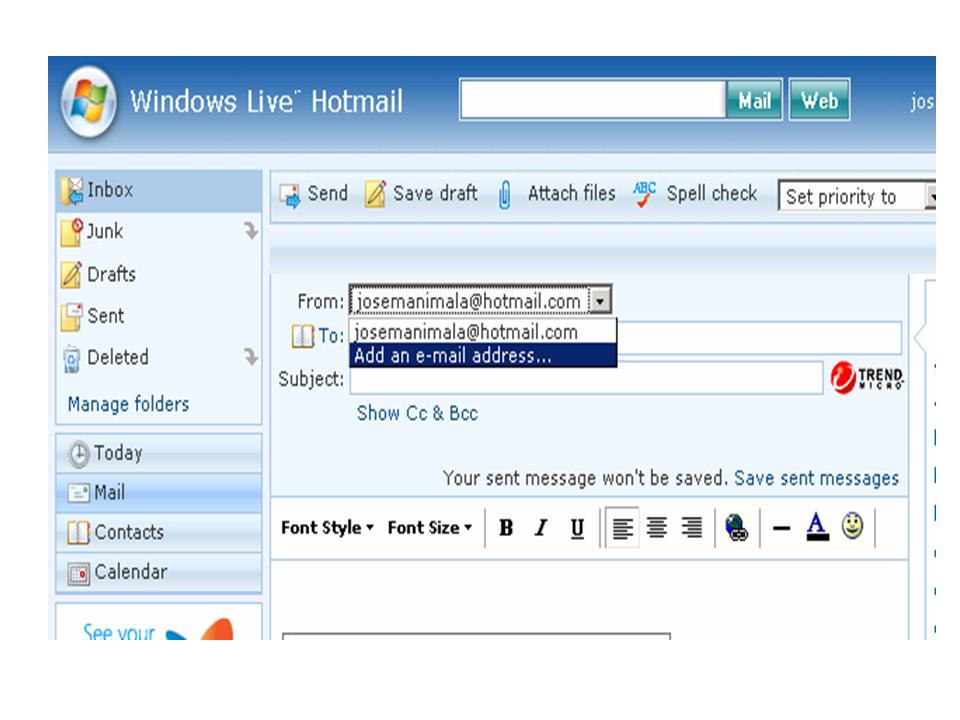Screen dimensions: 960x720
Task: Apply underline formatting
Action: [x=577, y=528]
